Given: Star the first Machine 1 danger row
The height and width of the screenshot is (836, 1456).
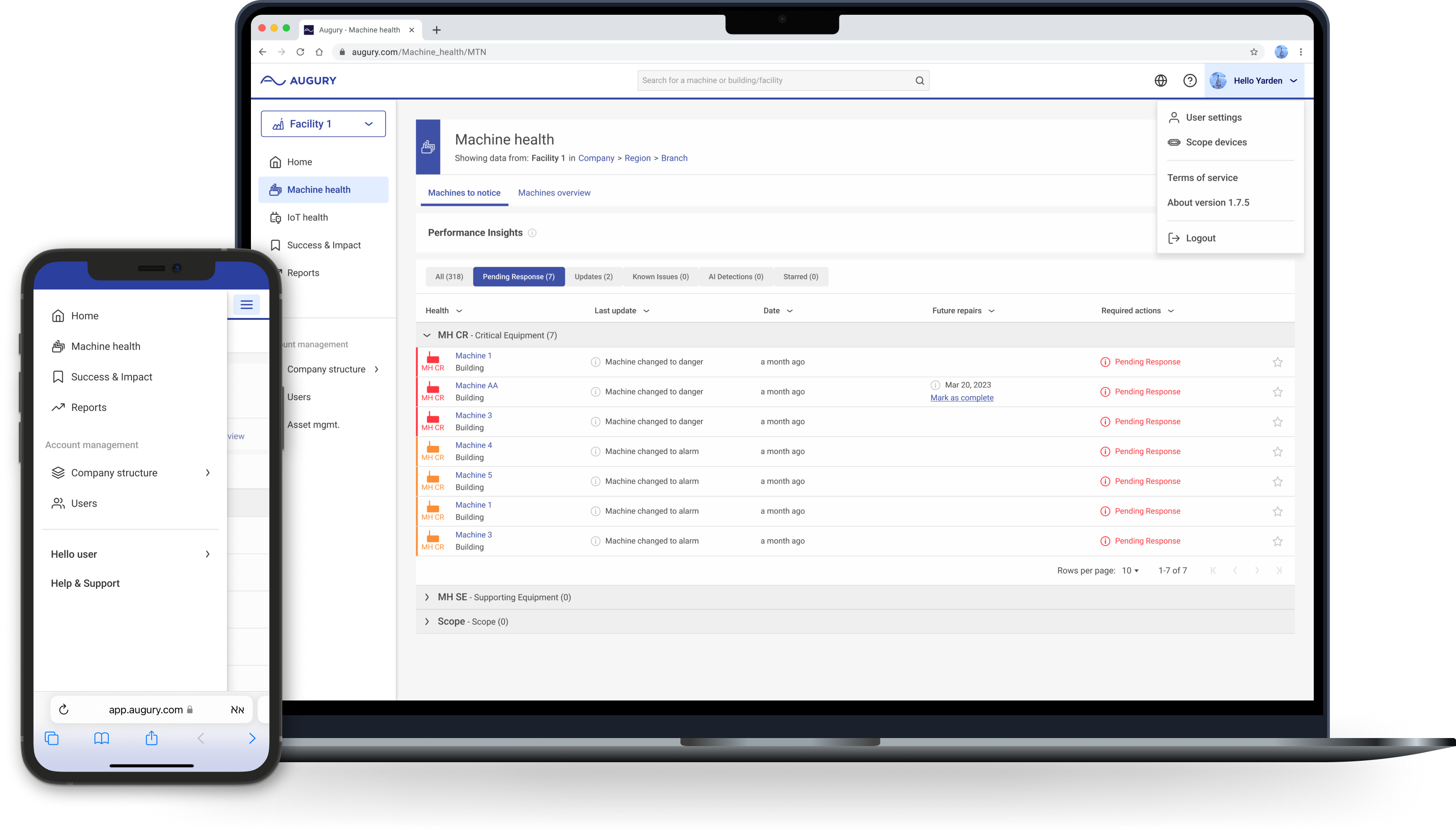Looking at the screenshot, I should tap(1278, 362).
